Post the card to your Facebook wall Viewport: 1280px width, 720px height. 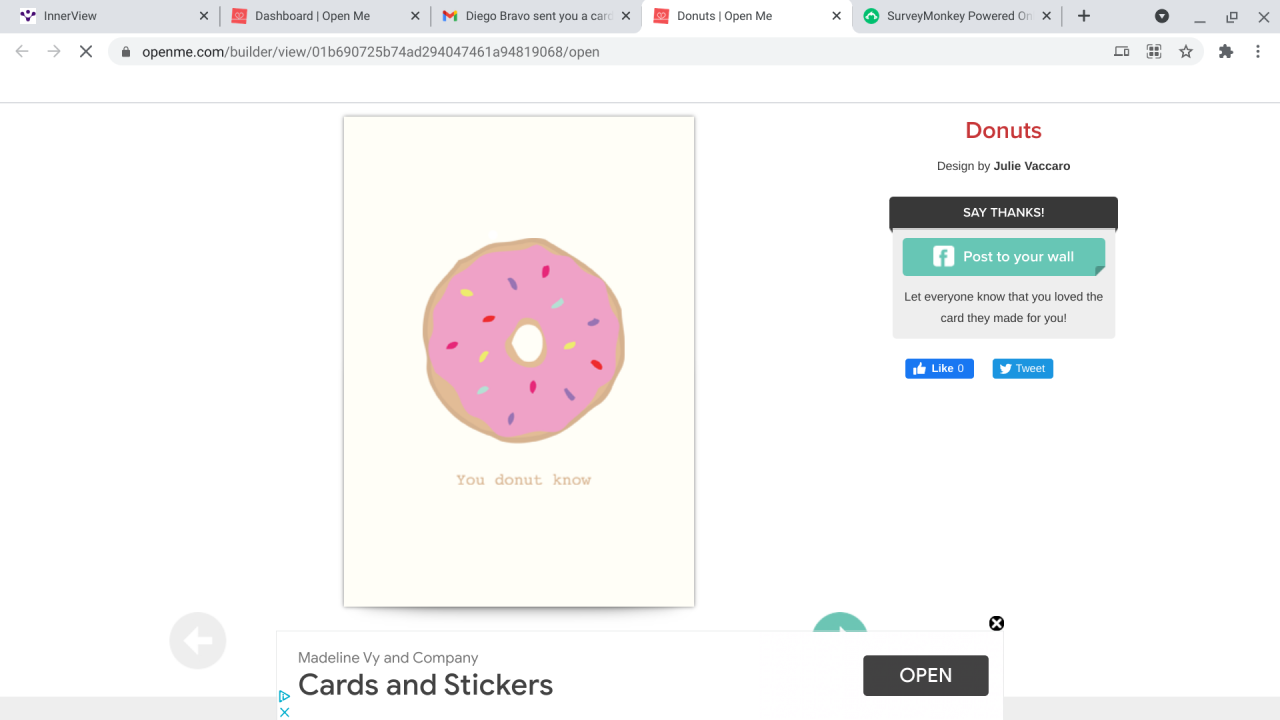click(x=1003, y=257)
